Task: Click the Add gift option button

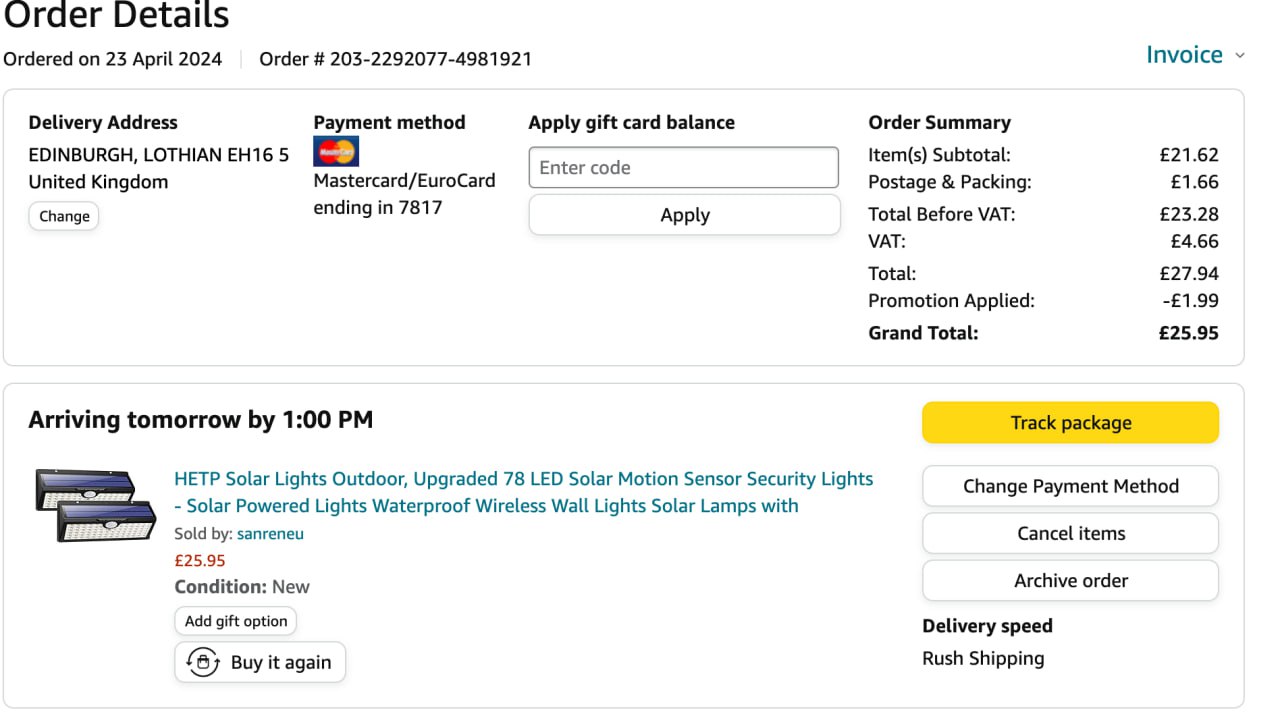Action: point(235,621)
